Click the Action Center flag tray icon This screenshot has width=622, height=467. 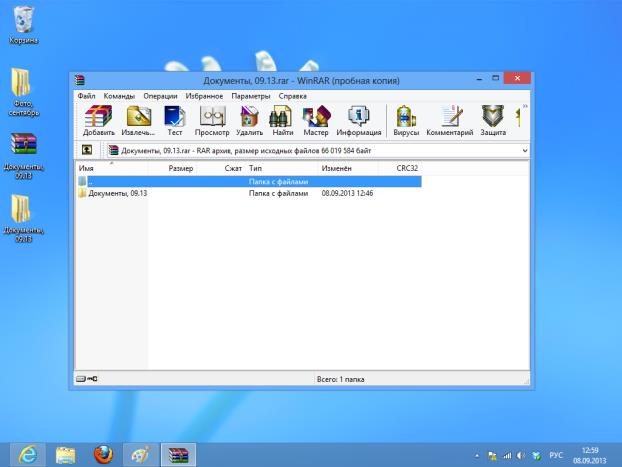tap(492, 455)
